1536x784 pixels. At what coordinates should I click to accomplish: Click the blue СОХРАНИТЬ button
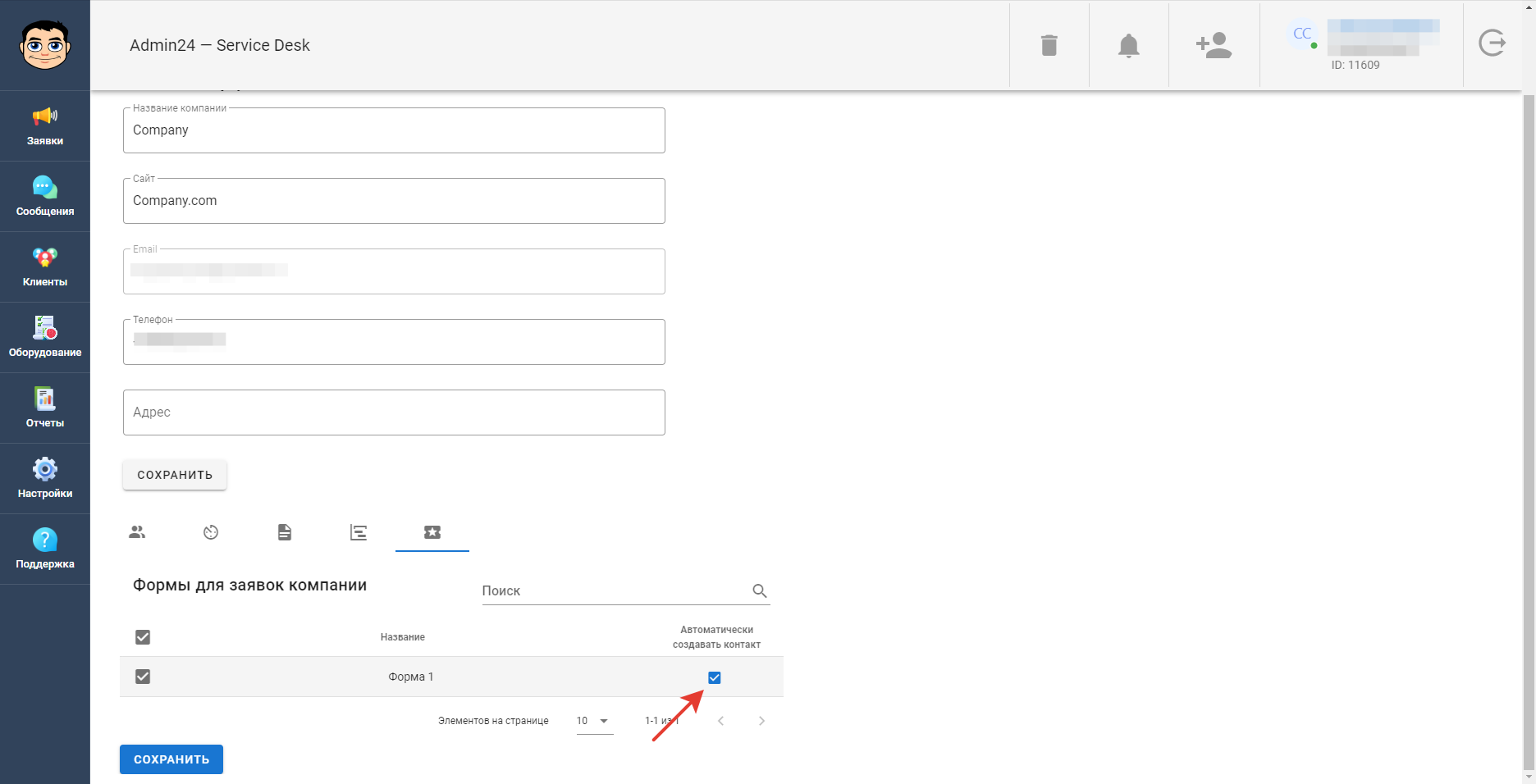[171, 759]
